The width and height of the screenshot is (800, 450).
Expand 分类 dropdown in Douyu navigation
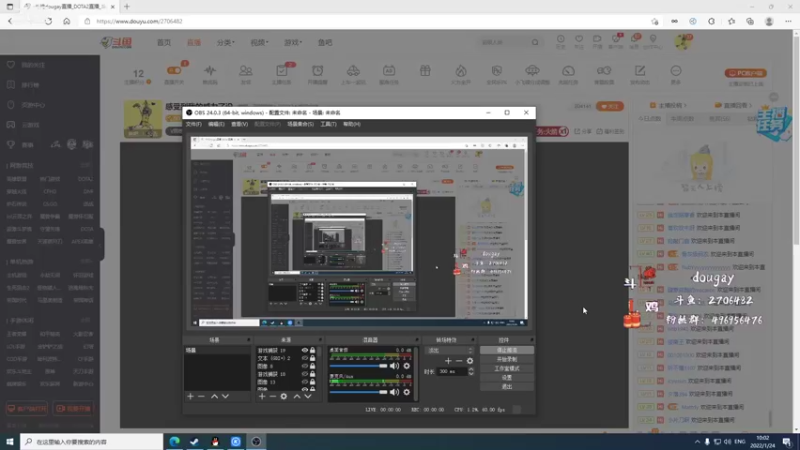coord(226,42)
